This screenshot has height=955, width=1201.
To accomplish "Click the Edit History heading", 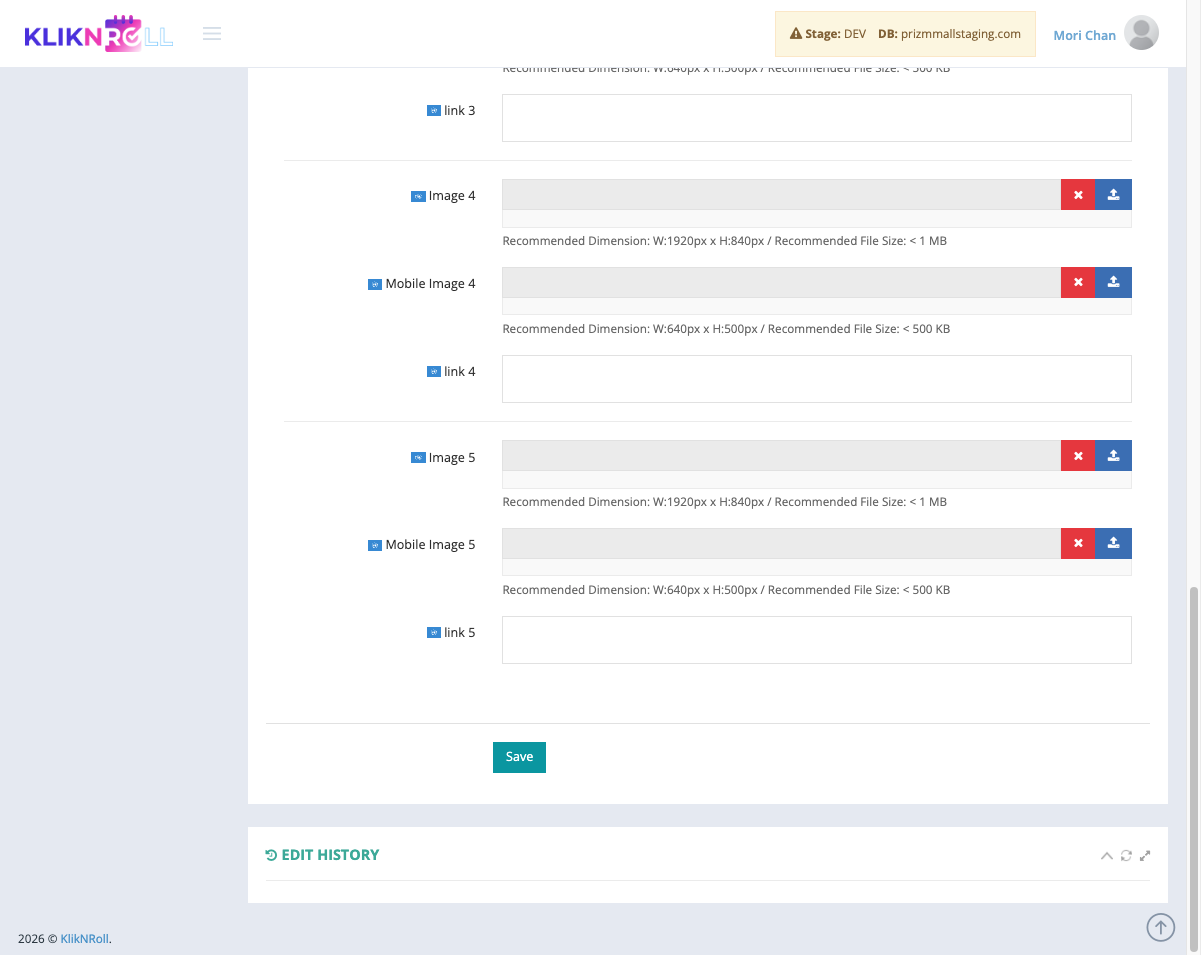I will point(323,855).
